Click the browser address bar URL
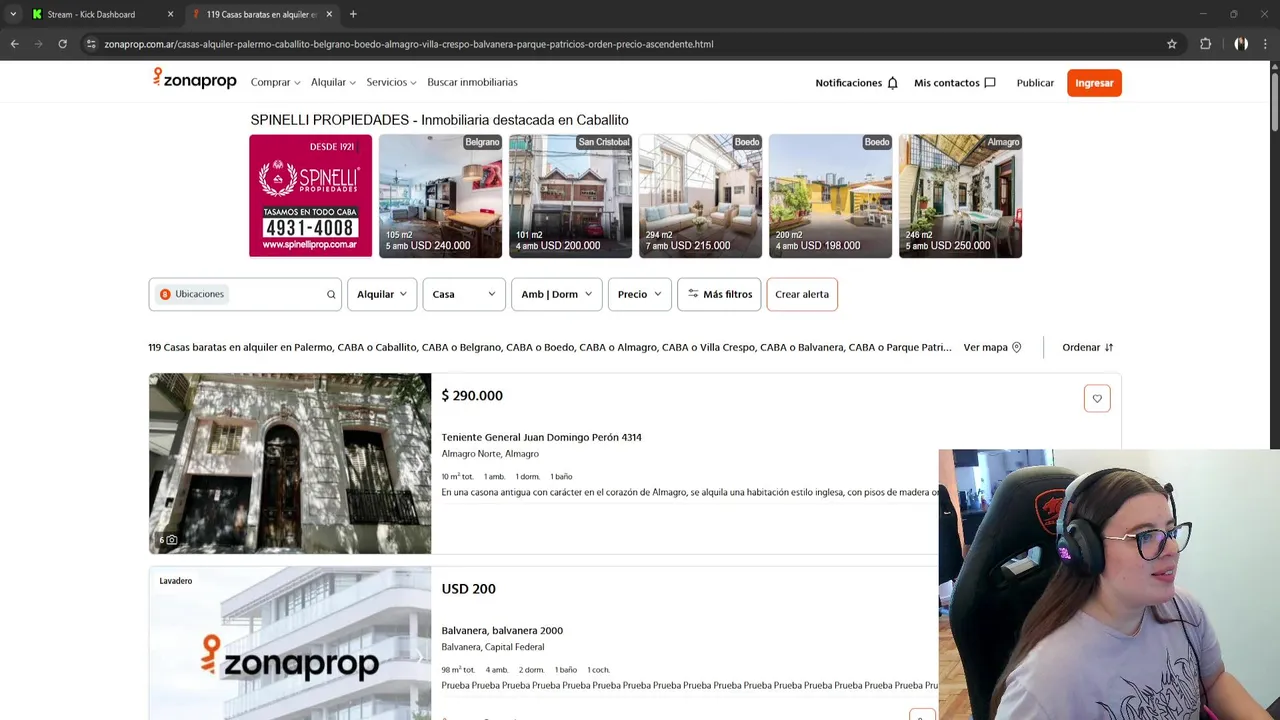Image resolution: width=1280 pixels, height=720 pixels. [409, 44]
